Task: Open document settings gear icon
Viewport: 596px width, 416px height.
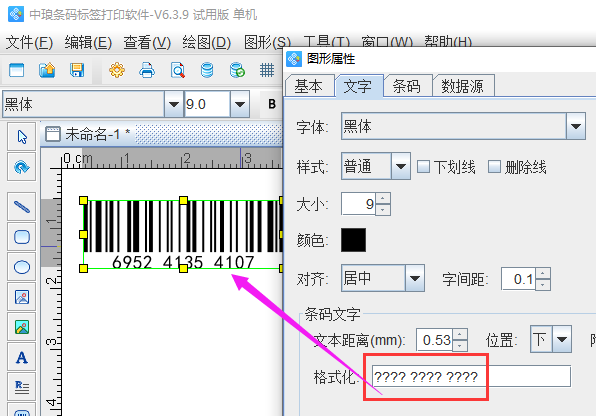Action: (117, 70)
